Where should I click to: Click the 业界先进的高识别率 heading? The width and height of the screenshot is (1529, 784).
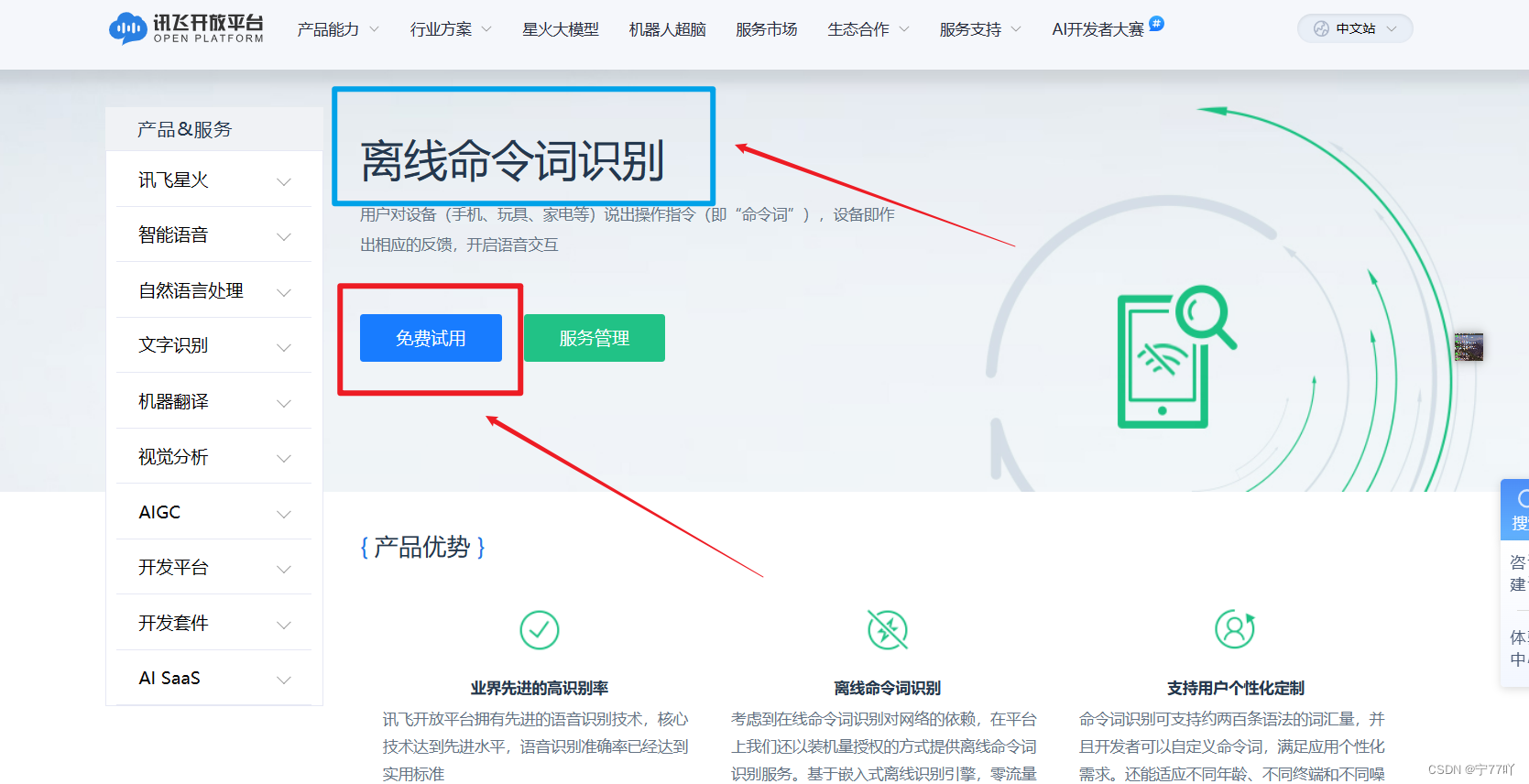click(540, 688)
